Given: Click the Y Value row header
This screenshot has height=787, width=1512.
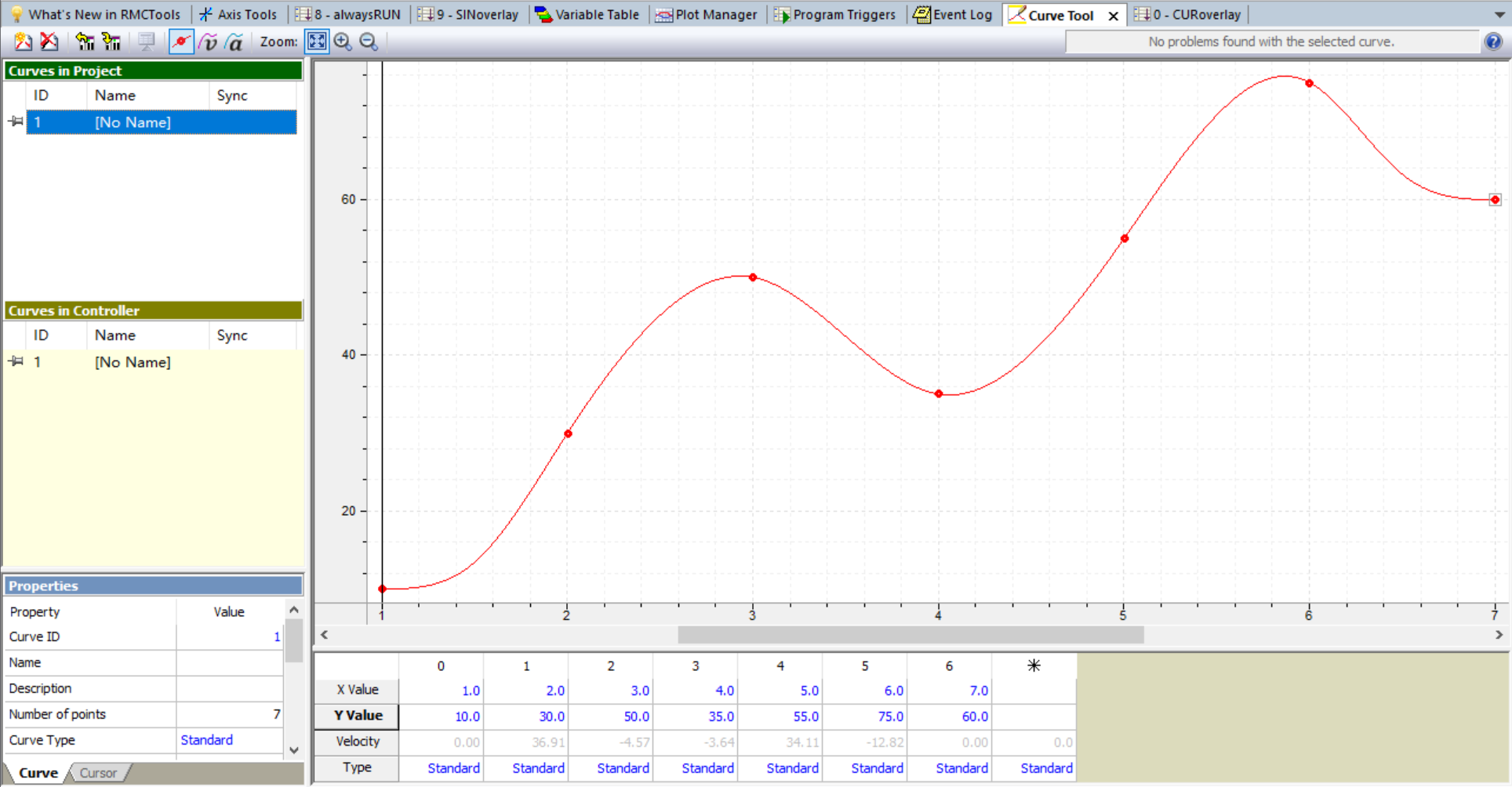Looking at the screenshot, I should pos(358,716).
